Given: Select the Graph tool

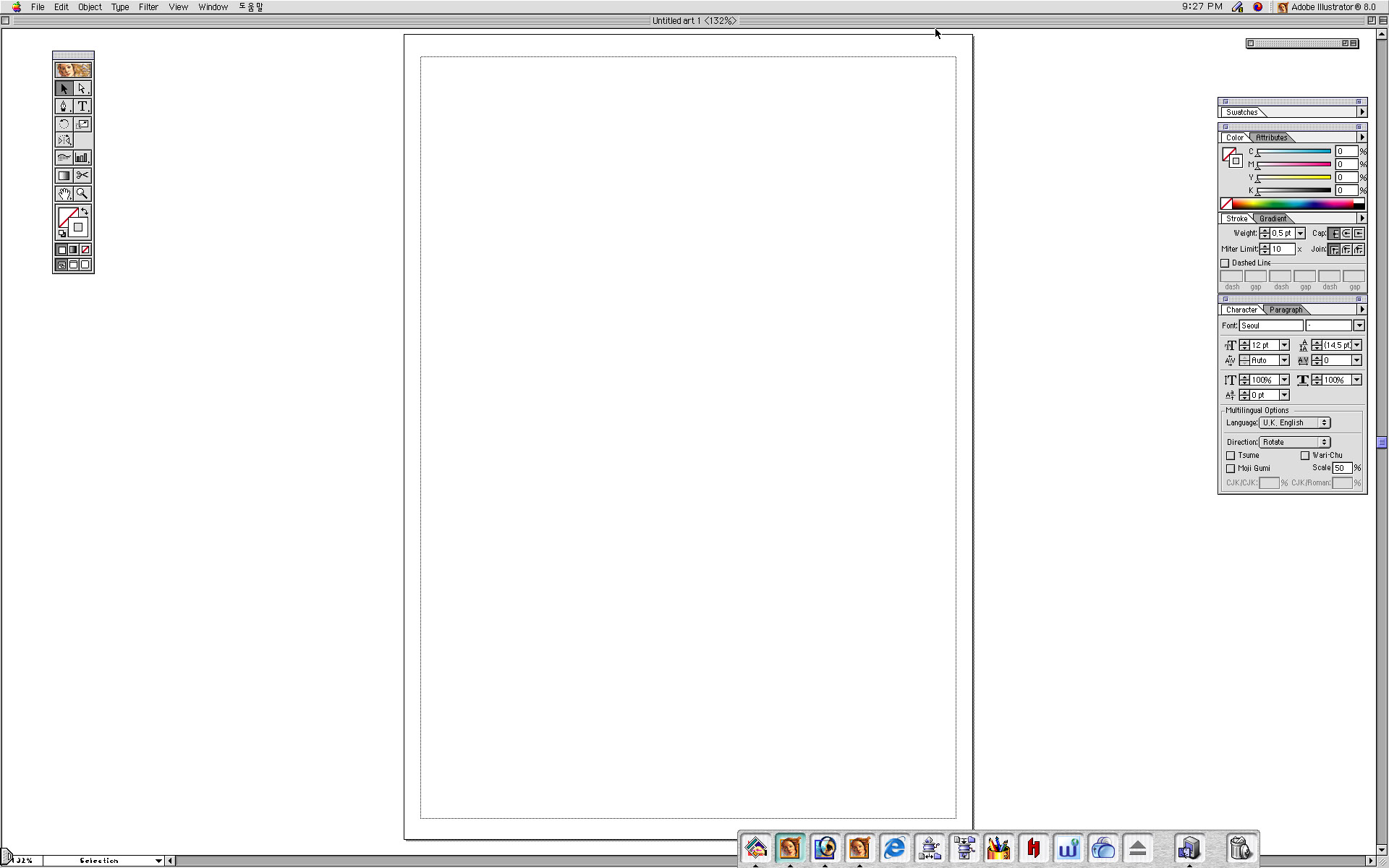Looking at the screenshot, I should coord(82,158).
